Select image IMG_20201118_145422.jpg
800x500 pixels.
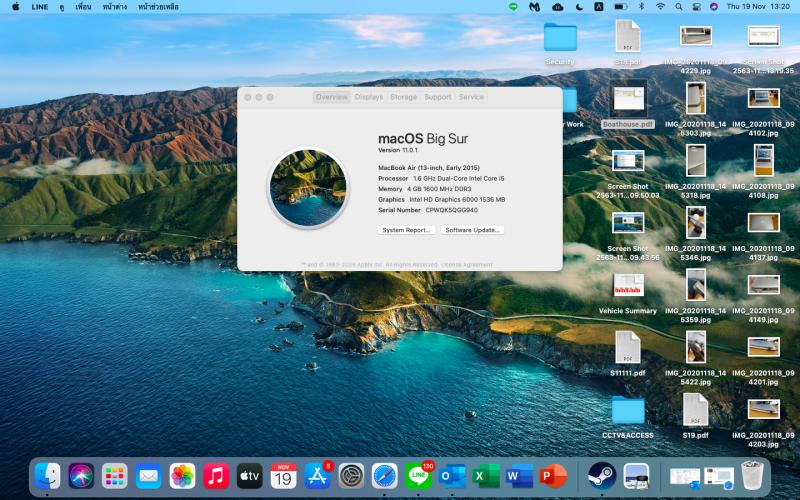(695, 358)
